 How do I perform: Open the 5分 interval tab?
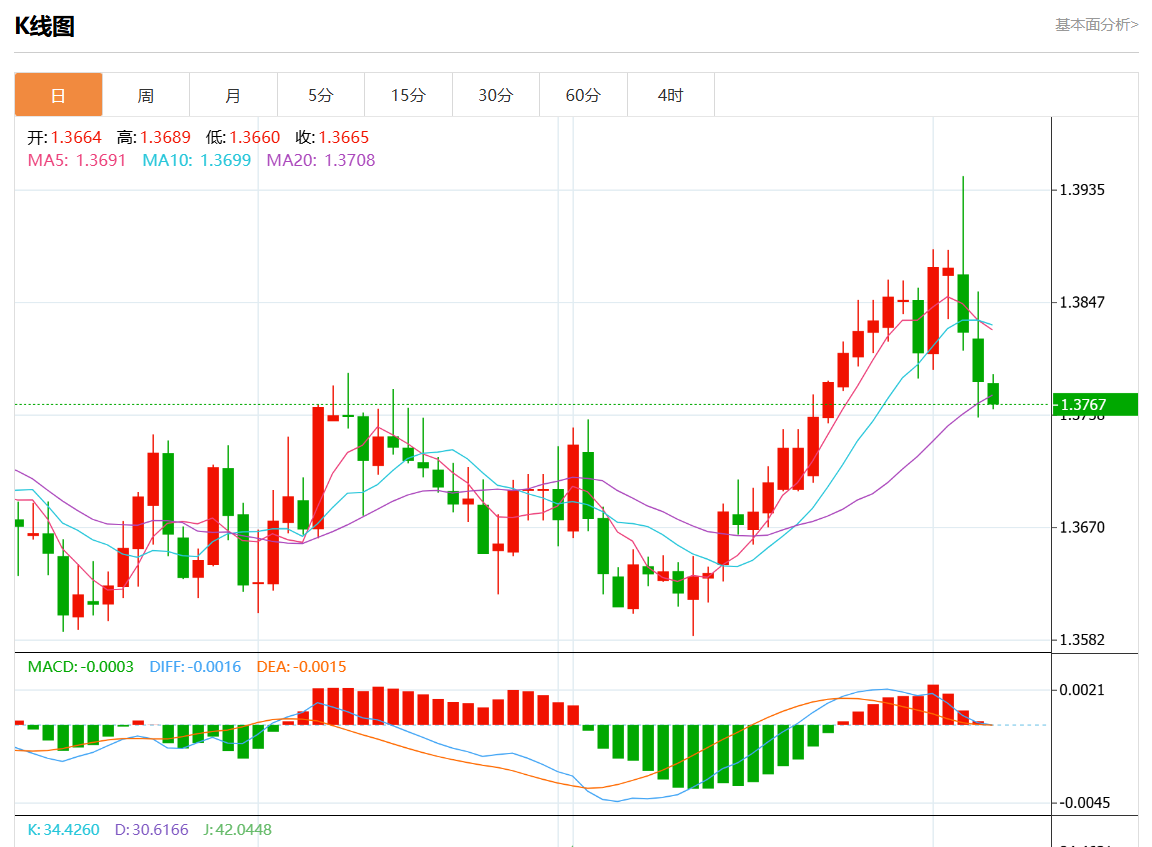[320, 95]
